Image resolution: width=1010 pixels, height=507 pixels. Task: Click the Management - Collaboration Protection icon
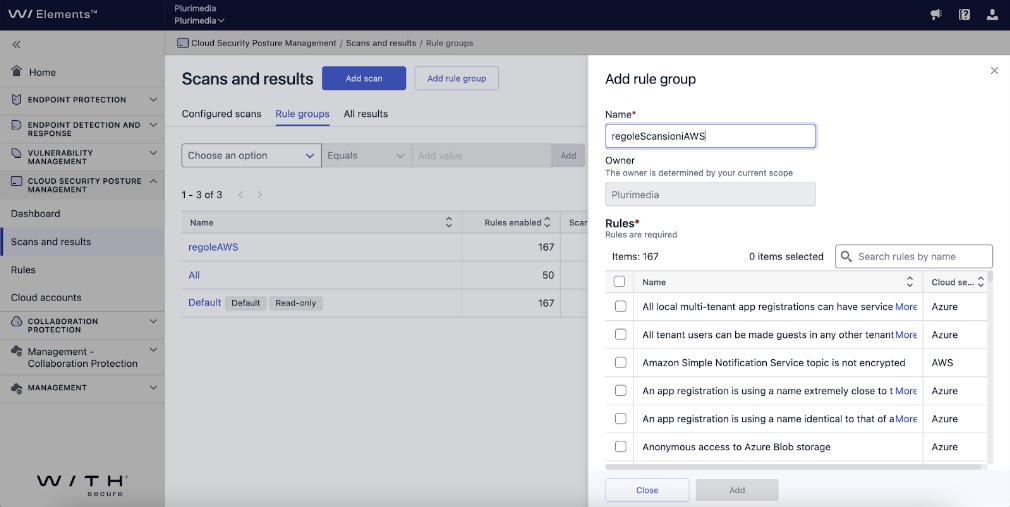[x=17, y=351]
